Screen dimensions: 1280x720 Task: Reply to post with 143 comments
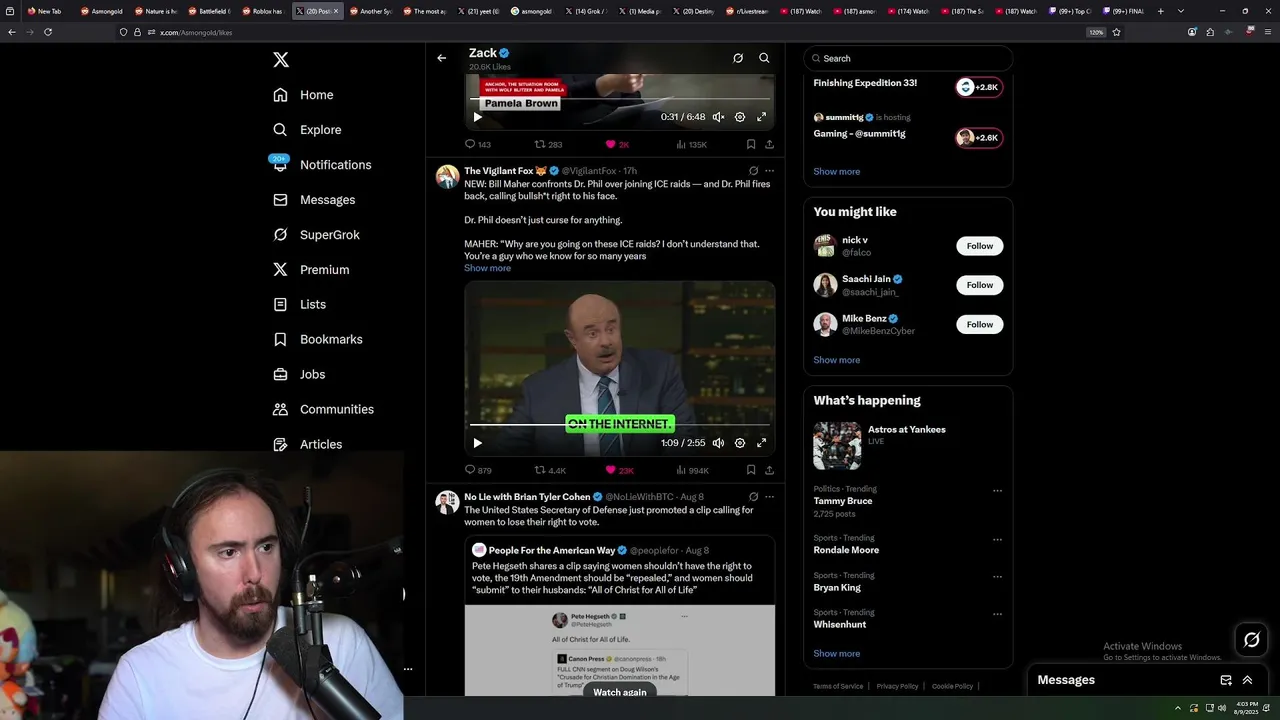[x=477, y=144]
